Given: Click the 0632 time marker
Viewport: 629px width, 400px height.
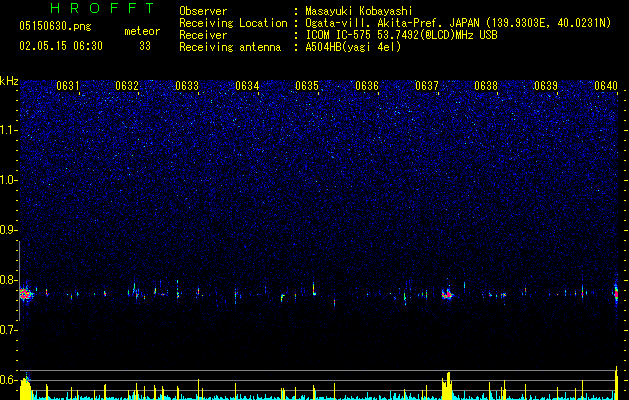Looking at the screenshot, I should (127, 86).
